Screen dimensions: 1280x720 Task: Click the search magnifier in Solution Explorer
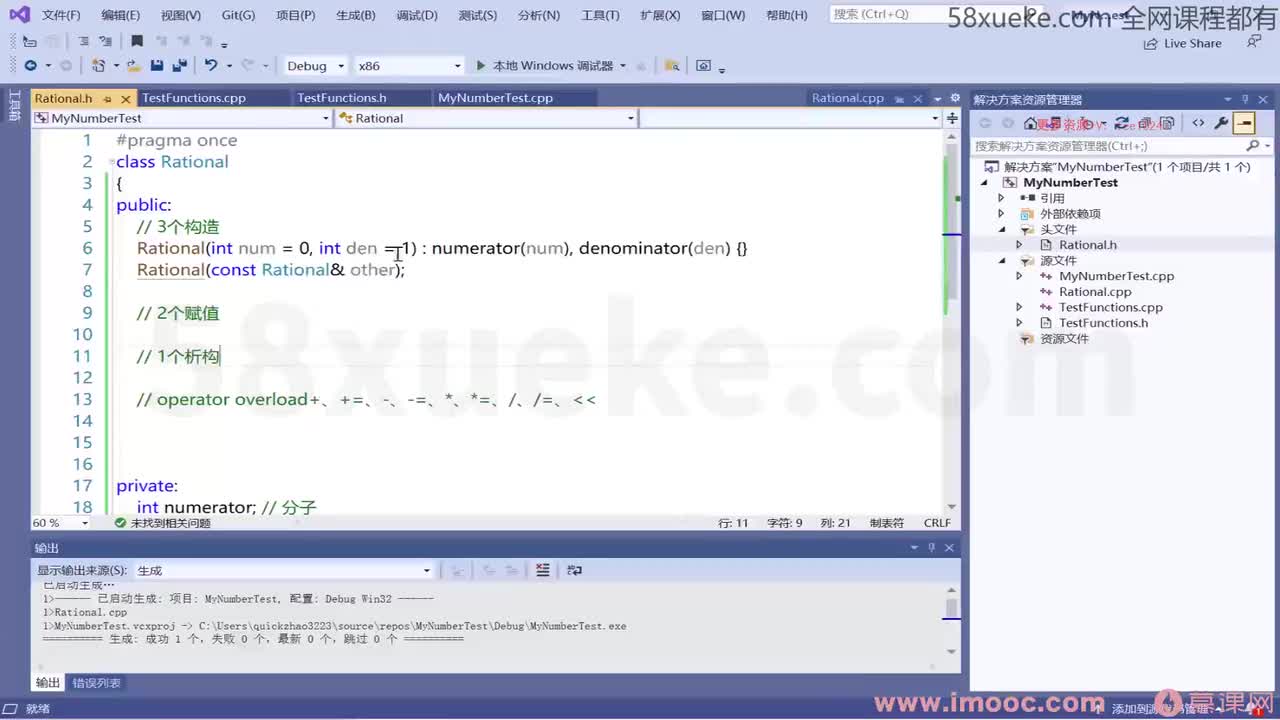pyautogui.click(x=1252, y=146)
